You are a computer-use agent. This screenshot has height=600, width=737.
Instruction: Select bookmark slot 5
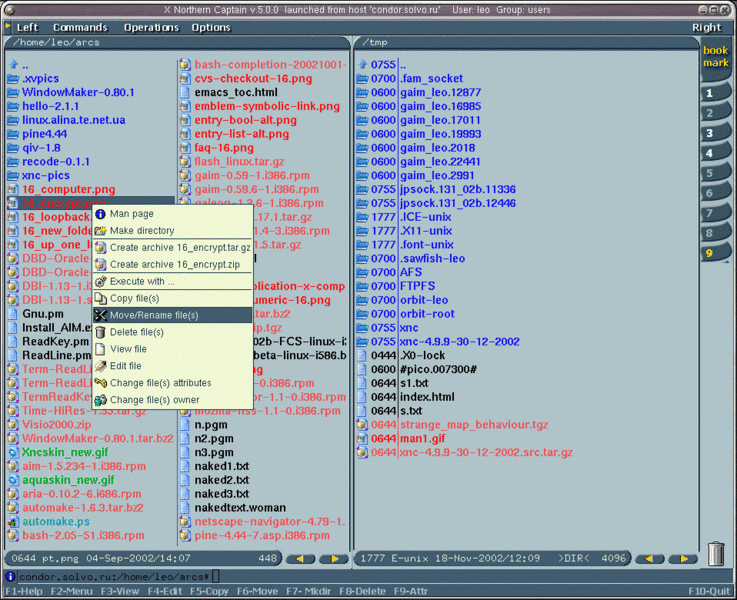click(715, 173)
